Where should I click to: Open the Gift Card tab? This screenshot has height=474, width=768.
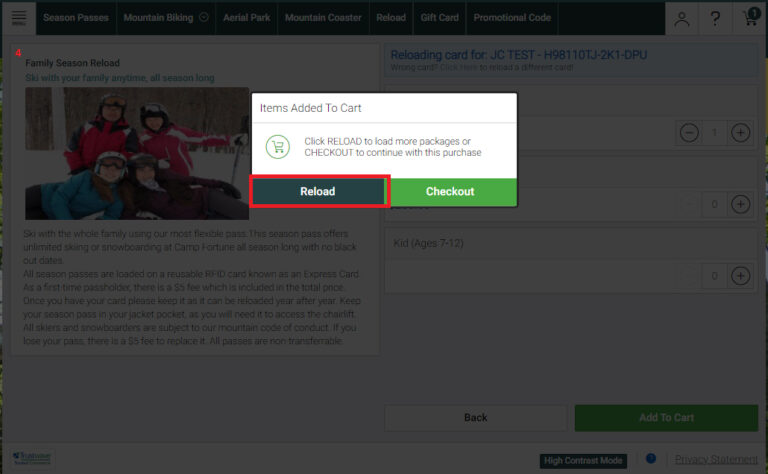coord(439,18)
